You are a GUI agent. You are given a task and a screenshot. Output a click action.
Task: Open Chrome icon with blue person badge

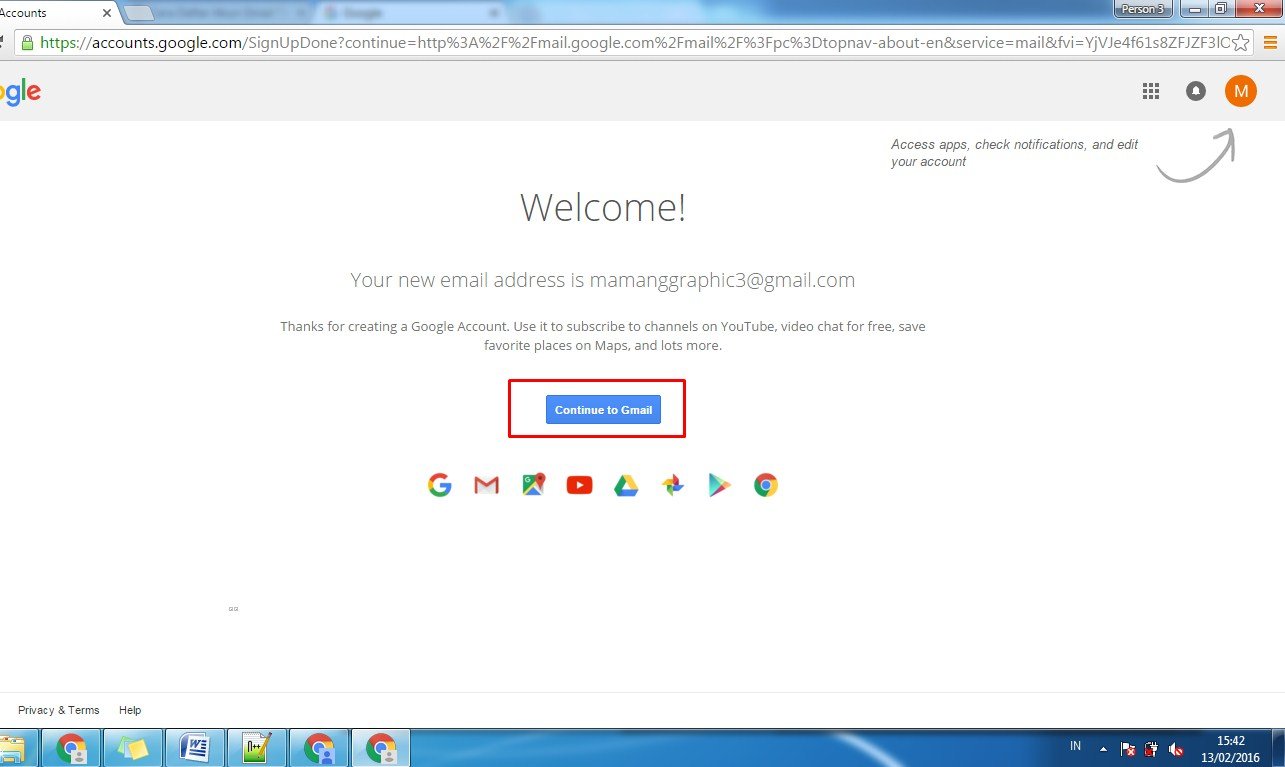coord(319,748)
